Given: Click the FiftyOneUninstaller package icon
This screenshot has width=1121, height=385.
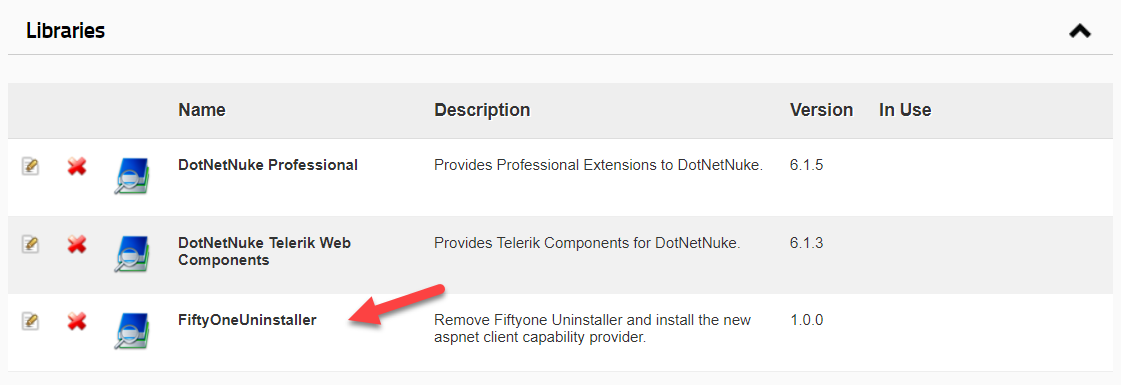Looking at the screenshot, I should point(132,331).
